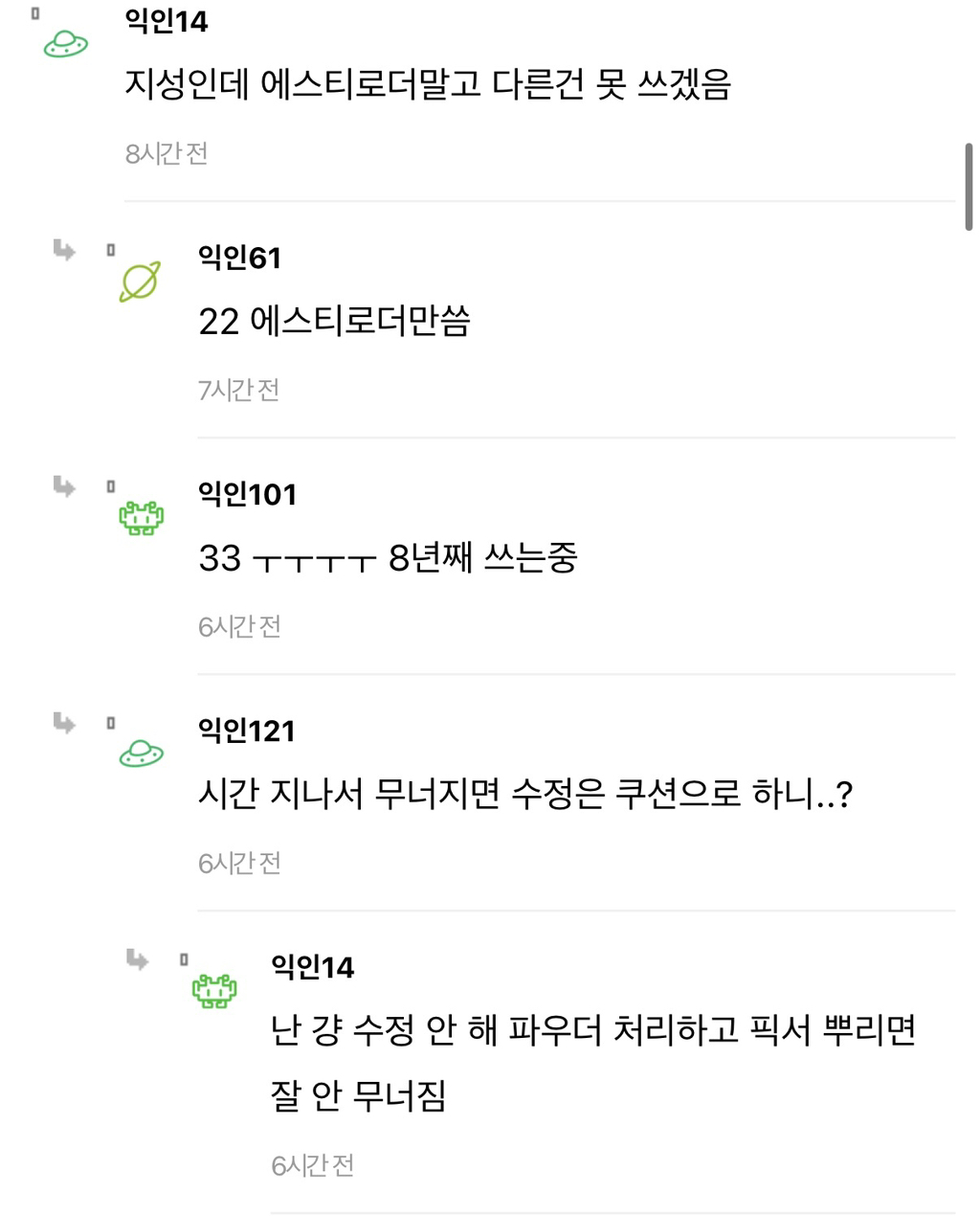Viewport: 980px width, 1216px height.
Task: Click the reply arrow beside 익인14's nested reply
Action: [x=138, y=959]
